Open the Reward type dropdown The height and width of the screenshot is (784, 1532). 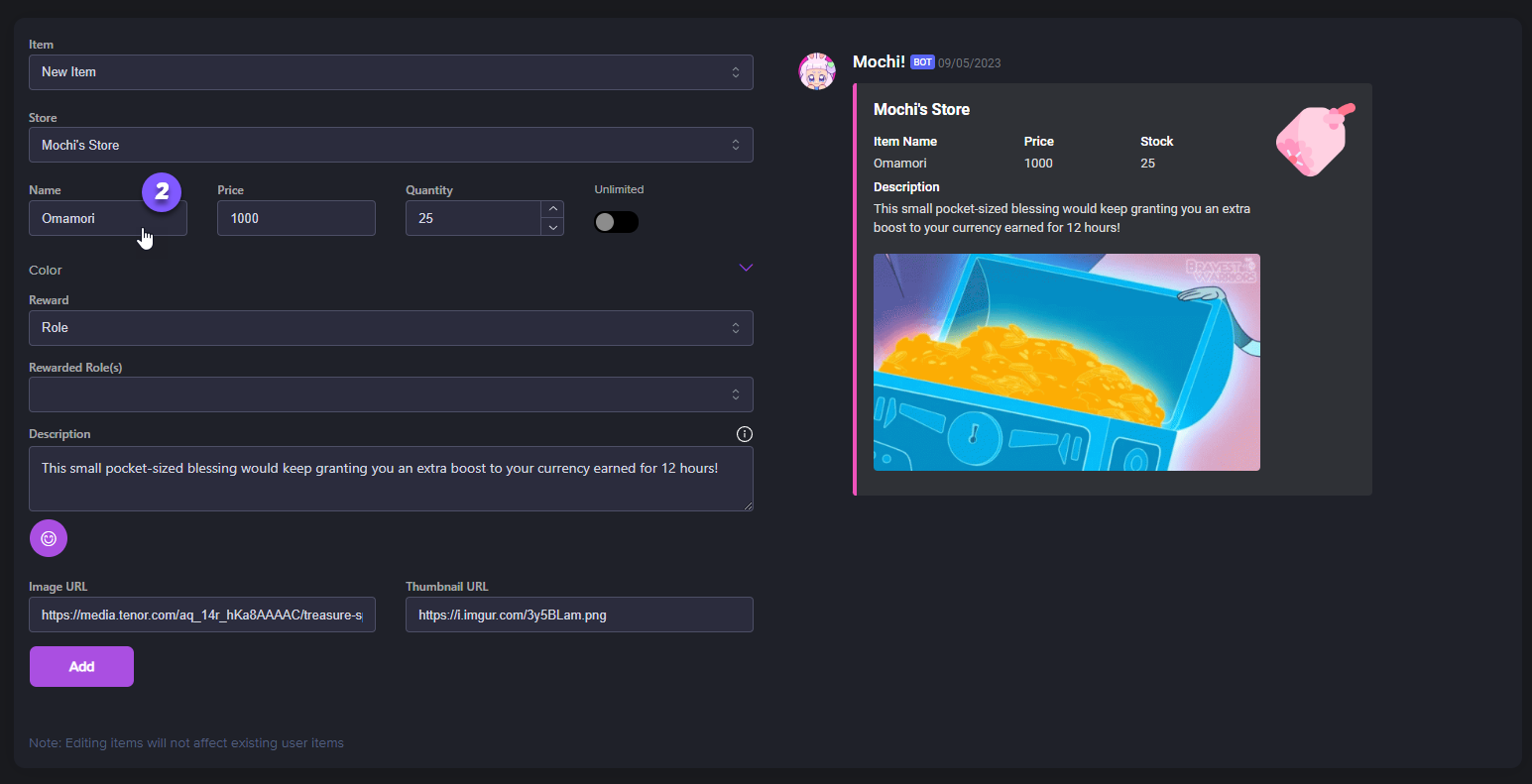click(391, 328)
